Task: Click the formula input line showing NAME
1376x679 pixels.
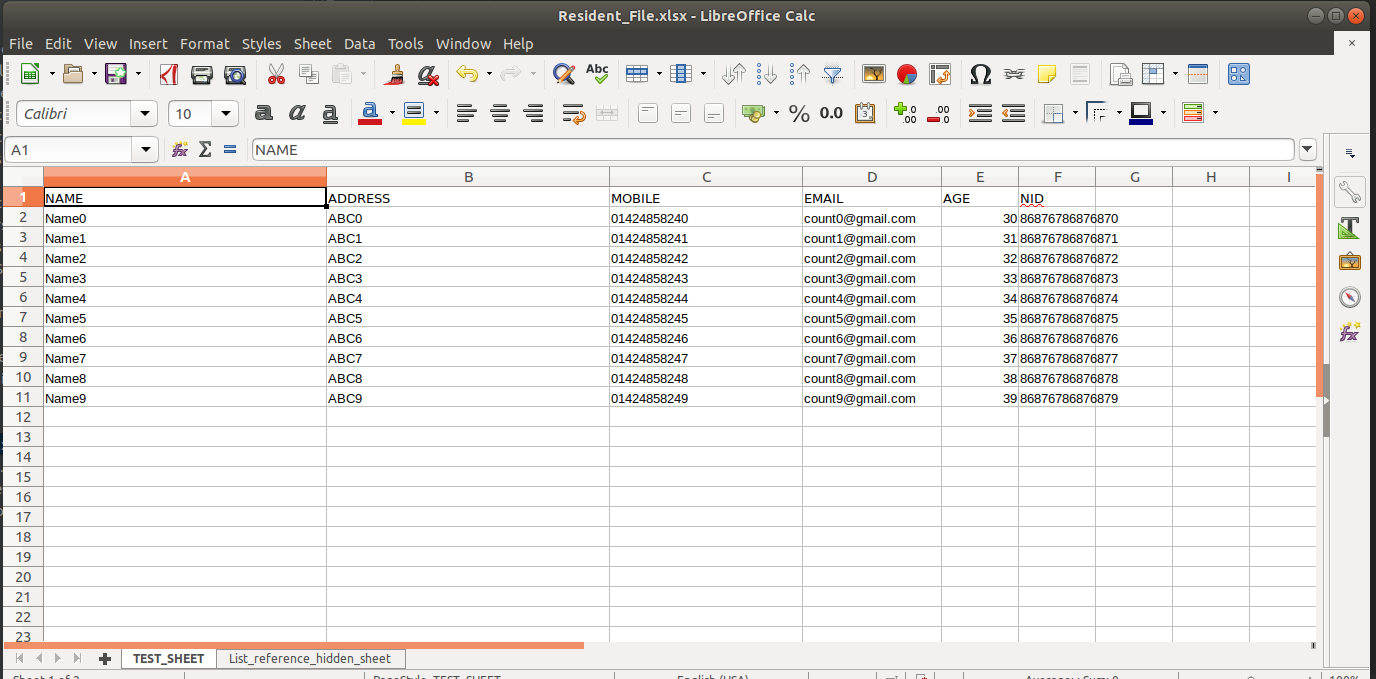Action: [x=770, y=150]
